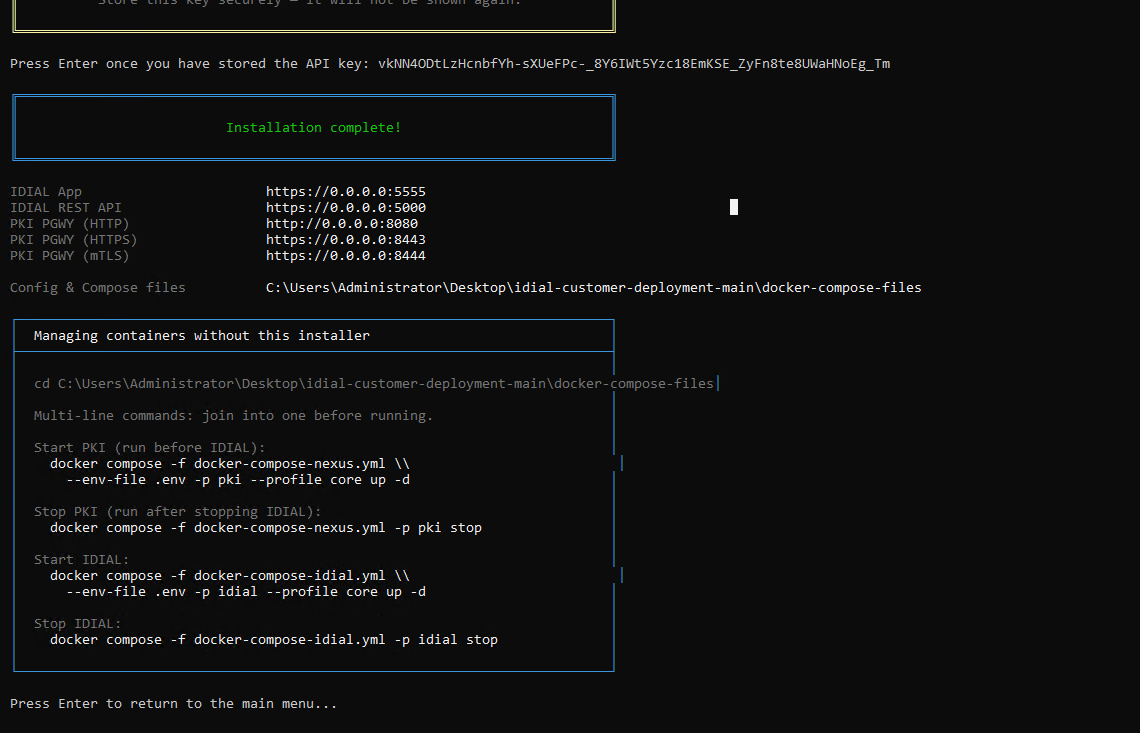Click the white block terminal cursor
1140x733 pixels.
[734, 207]
